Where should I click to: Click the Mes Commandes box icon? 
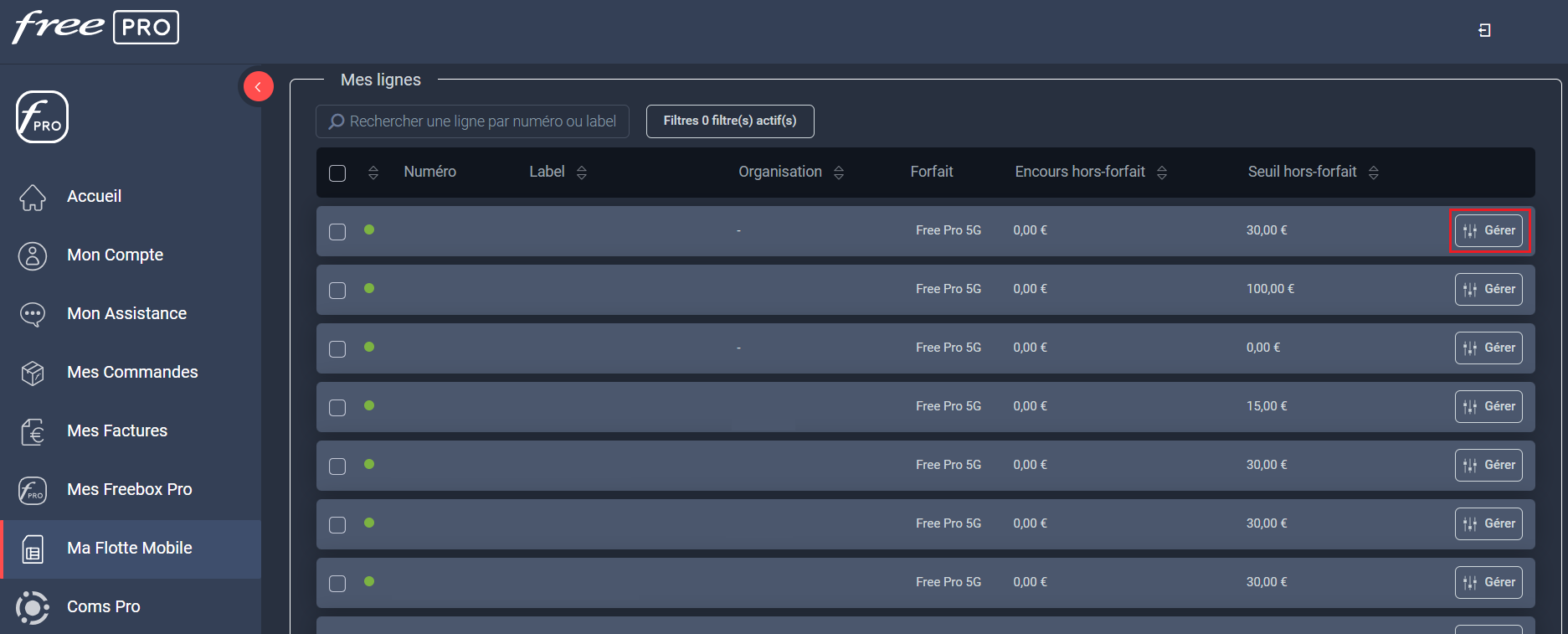point(33,373)
